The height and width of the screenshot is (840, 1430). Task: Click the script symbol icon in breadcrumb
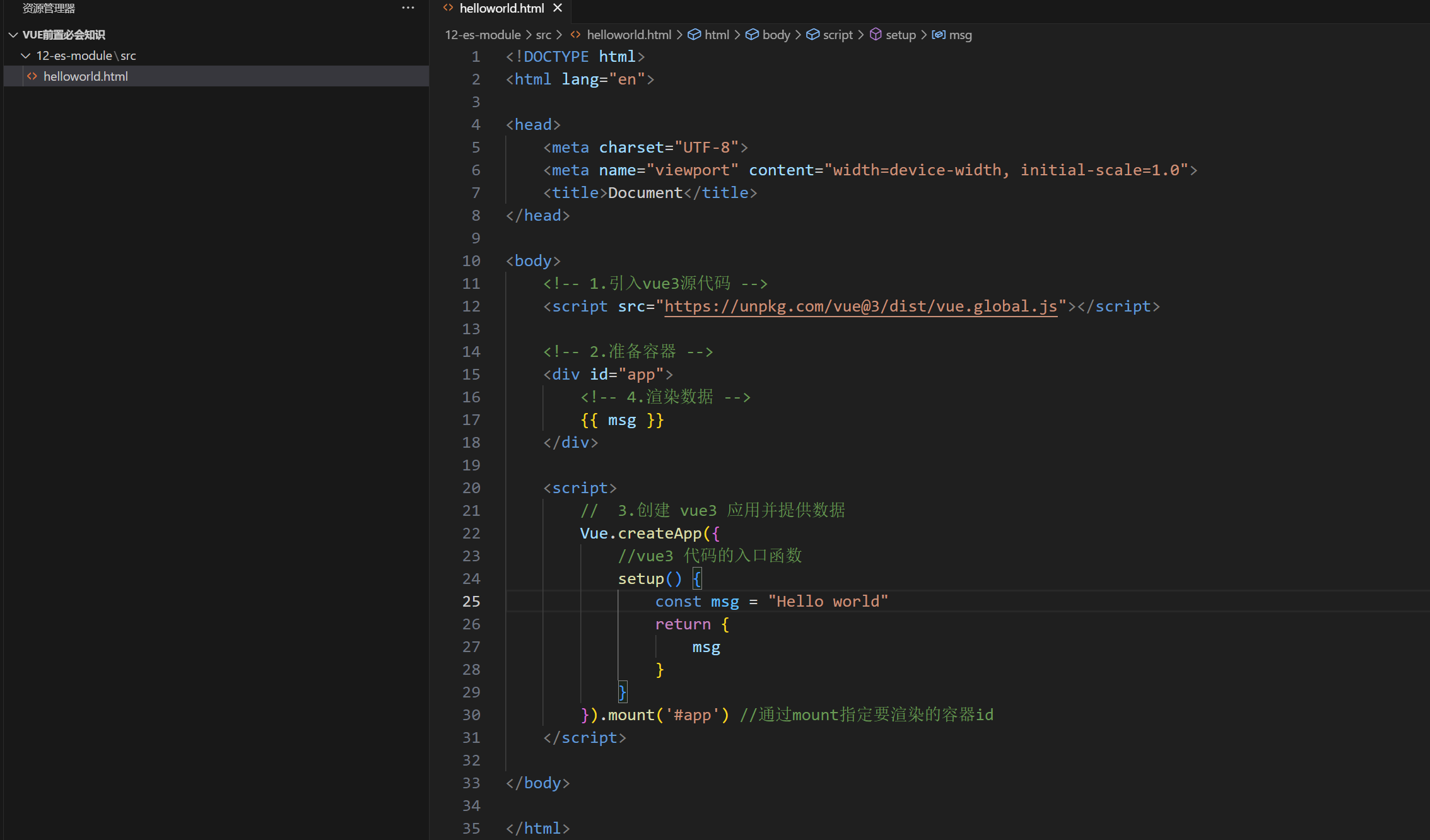pyautogui.click(x=813, y=35)
